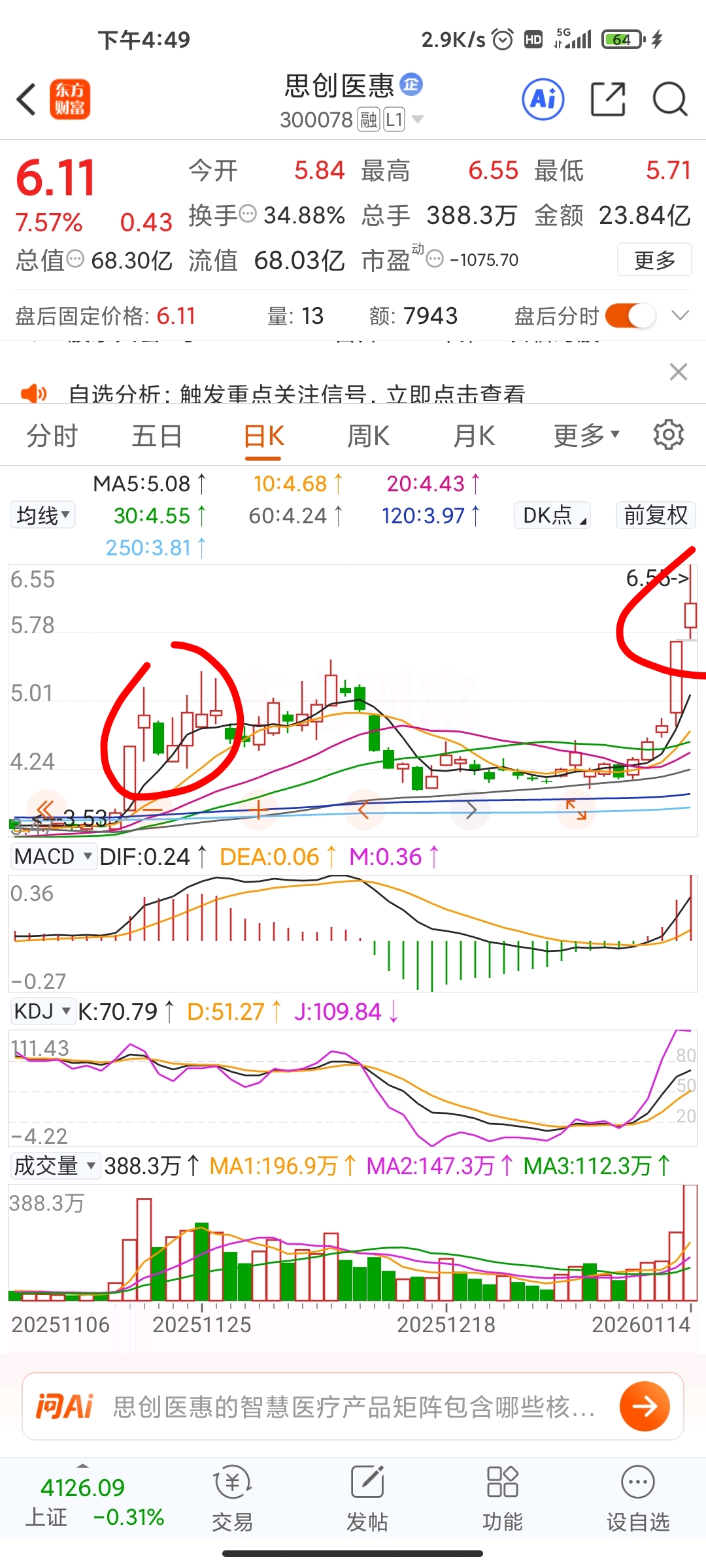
Task: Tap the K:70.79 KDJ value
Action: [x=127, y=1011]
